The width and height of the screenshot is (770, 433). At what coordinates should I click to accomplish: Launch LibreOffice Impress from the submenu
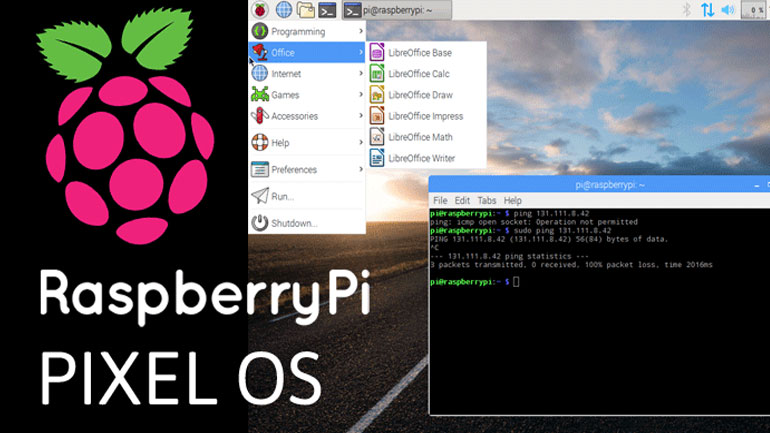point(426,116)
